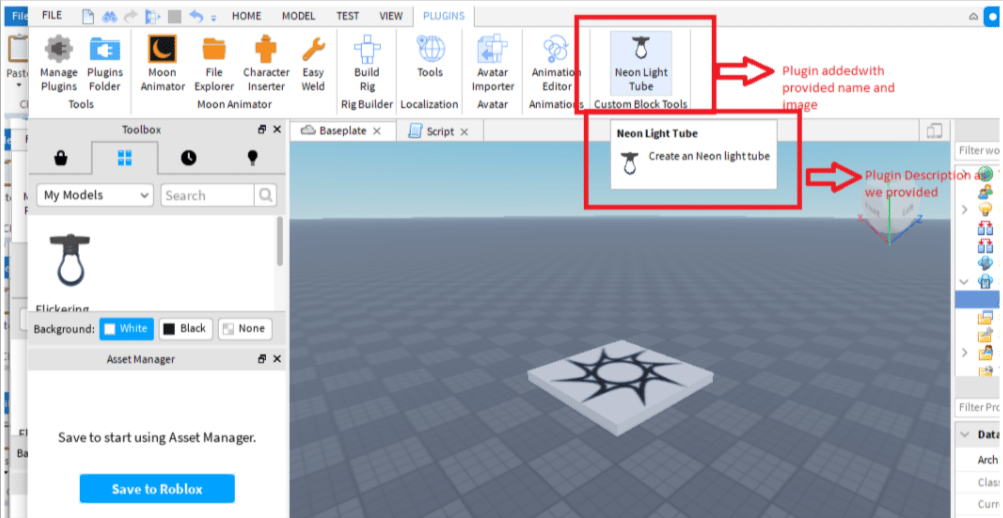Switch to the VIEW ribbon tab
Screen dimensions: 1003x518
[x=391, y=16]
